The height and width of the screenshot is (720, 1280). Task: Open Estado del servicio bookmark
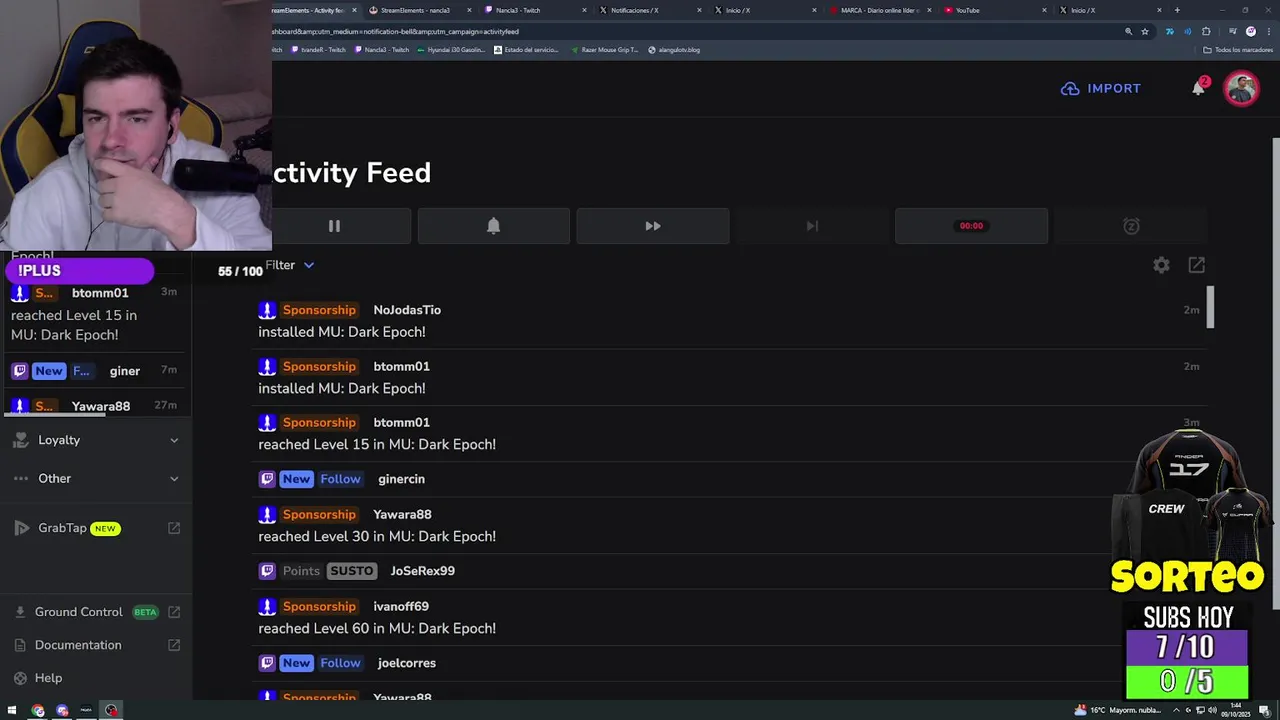526,50
